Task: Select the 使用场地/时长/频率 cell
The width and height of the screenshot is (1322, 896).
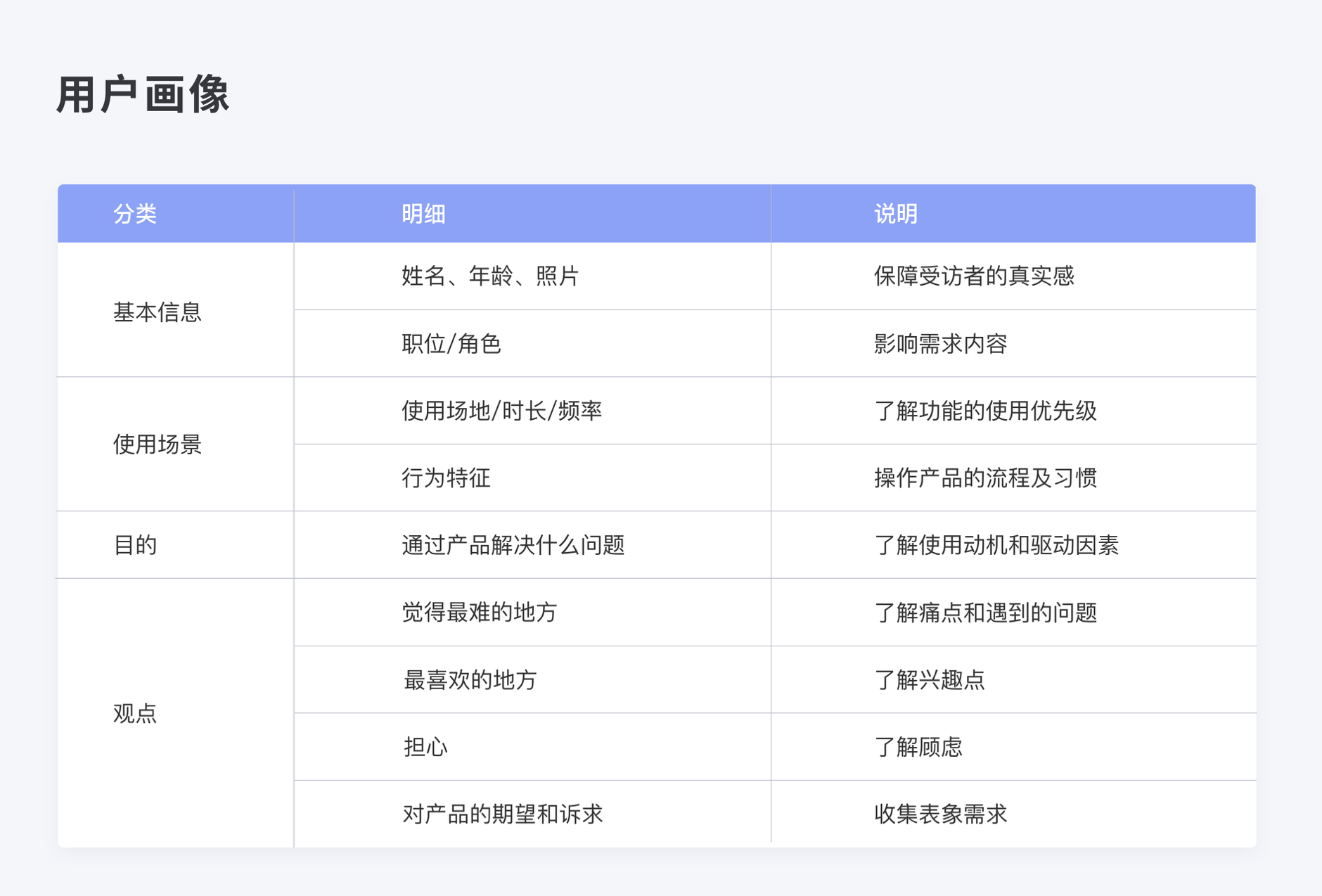Action: pos(501,411)
